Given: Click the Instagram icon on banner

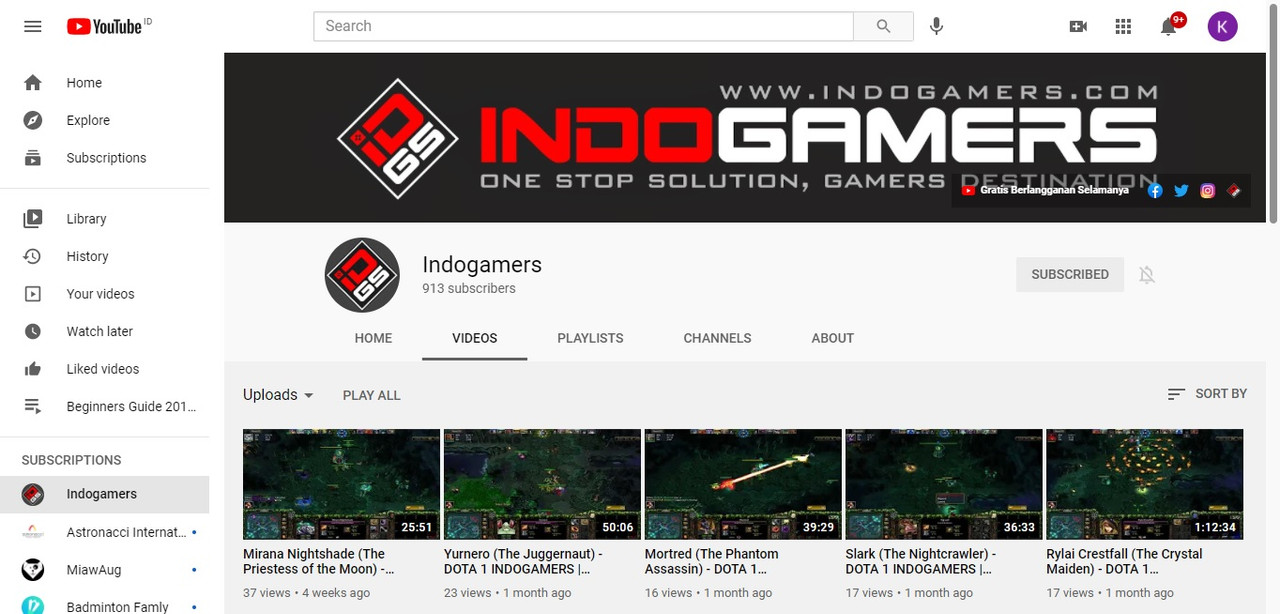Looking at the screenshot, I should [x=1207, y=190].
